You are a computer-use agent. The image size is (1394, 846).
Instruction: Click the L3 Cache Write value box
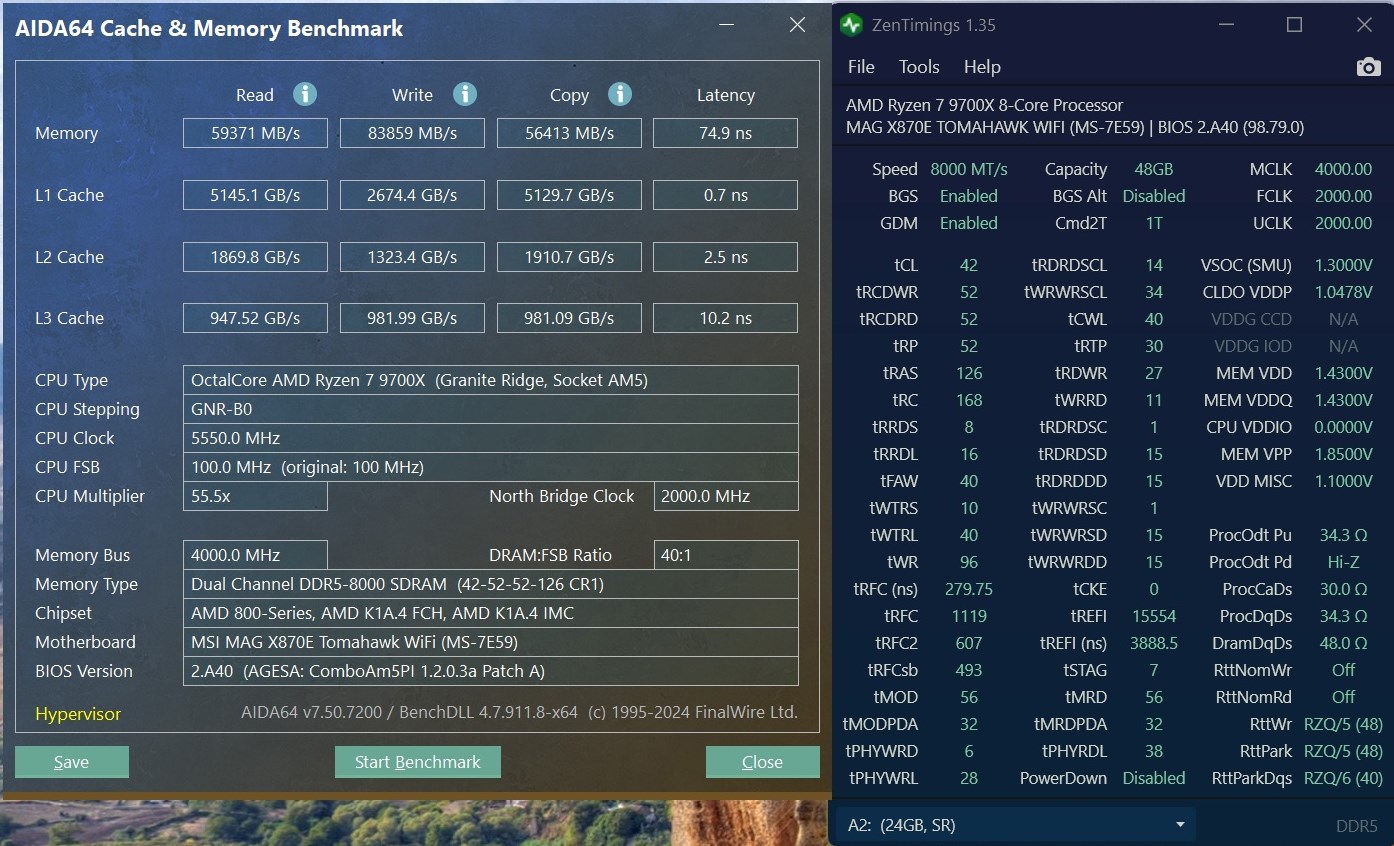(x=412, y=318)
